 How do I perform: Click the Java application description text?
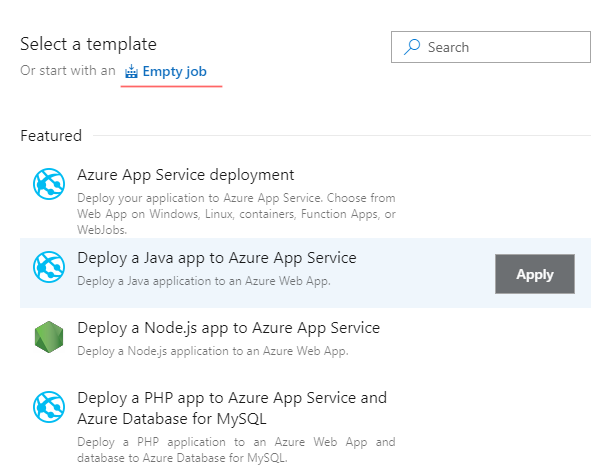pyautogui.click(x=204, y=281)
